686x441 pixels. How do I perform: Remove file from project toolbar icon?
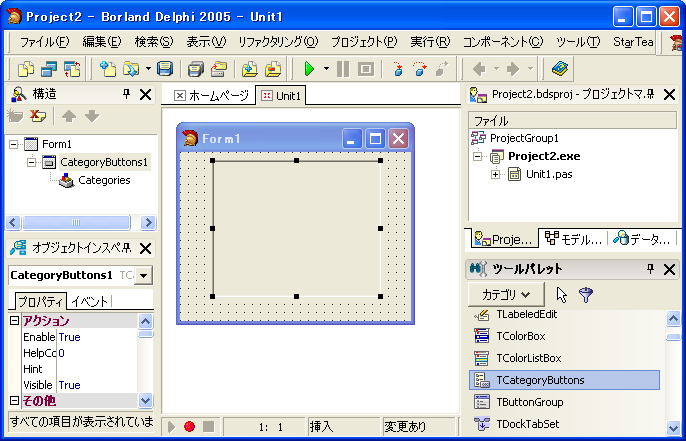pyautogui.click(x=273, y=69)
